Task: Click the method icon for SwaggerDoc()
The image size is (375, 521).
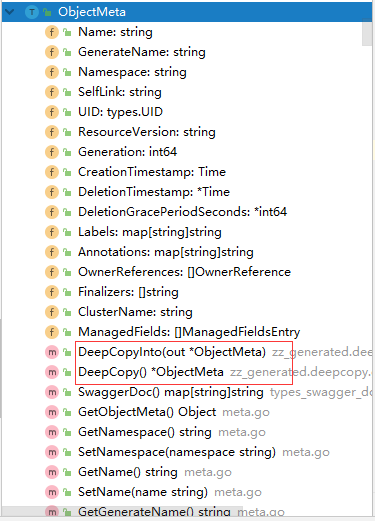Action: click(x=52, y=392)
